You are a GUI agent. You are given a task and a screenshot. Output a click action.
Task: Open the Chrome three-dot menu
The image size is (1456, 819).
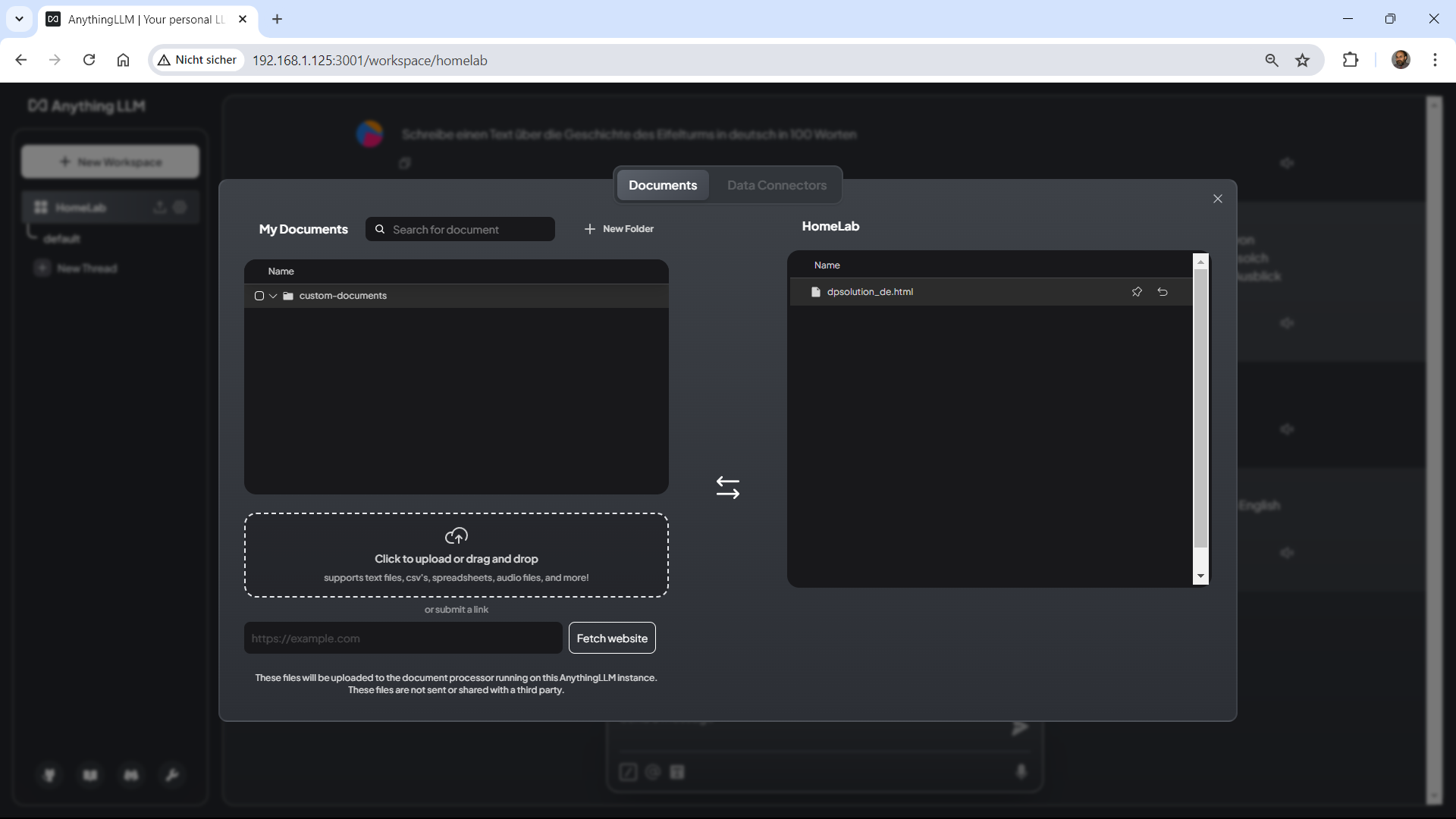pos(1435,60)
